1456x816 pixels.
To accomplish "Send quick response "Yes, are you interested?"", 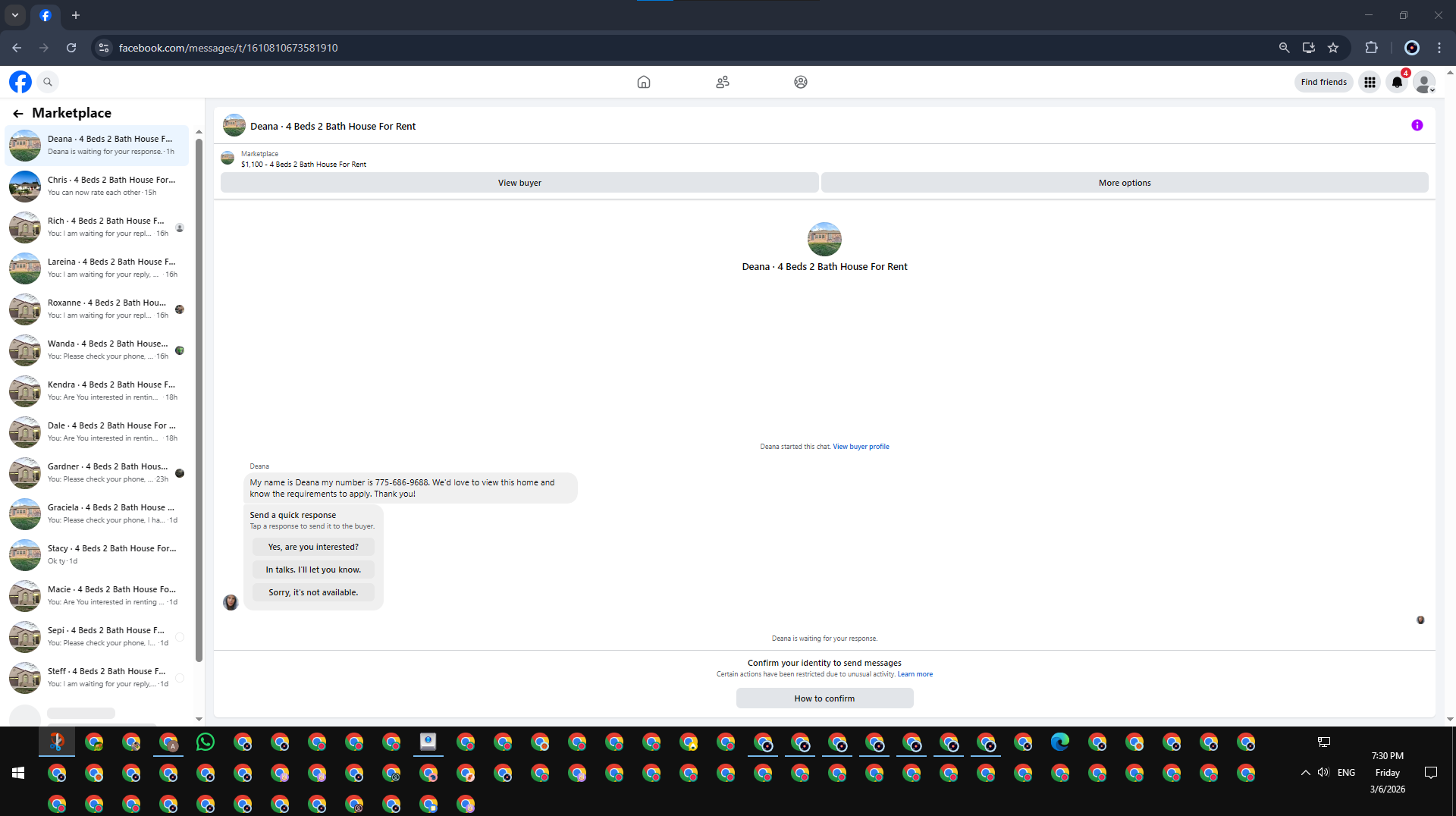I will tap(313, 547).
